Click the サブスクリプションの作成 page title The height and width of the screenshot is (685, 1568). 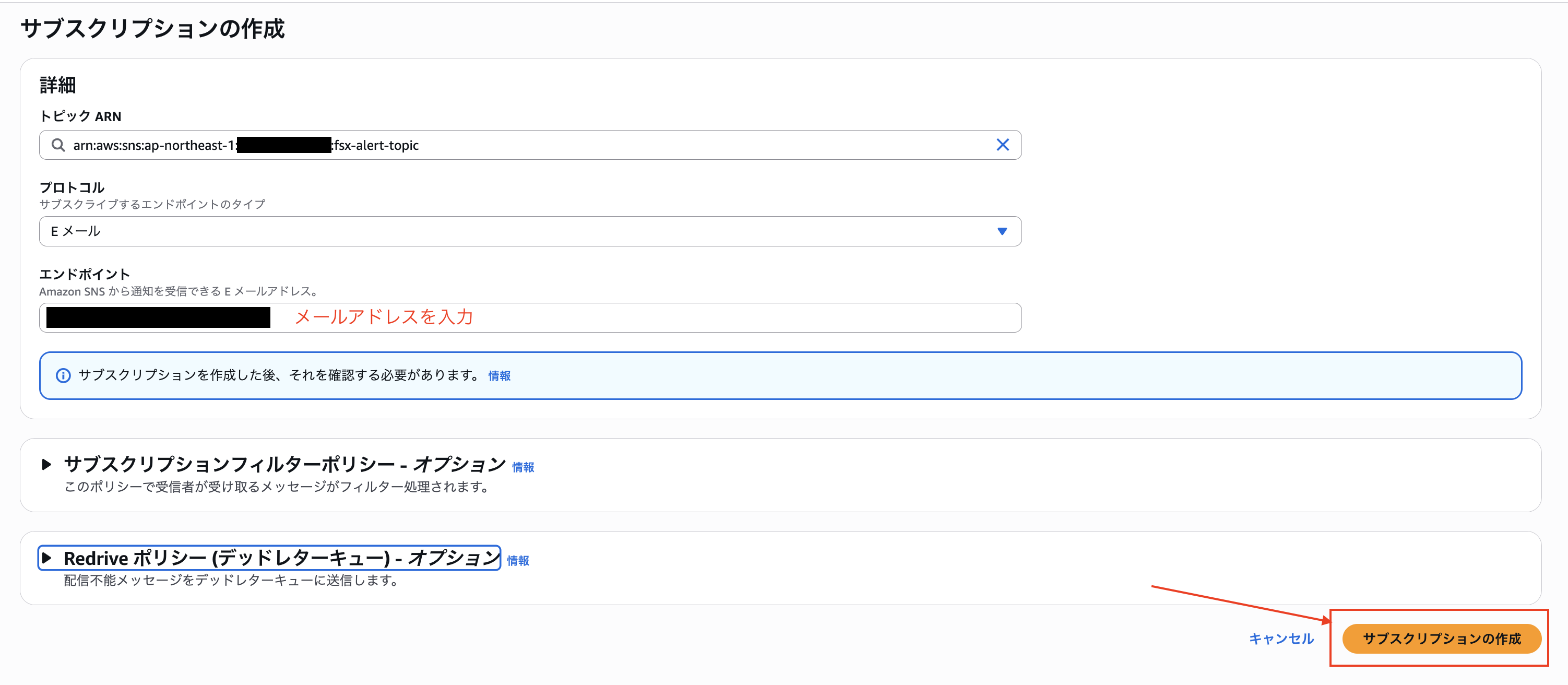[153, 29]
